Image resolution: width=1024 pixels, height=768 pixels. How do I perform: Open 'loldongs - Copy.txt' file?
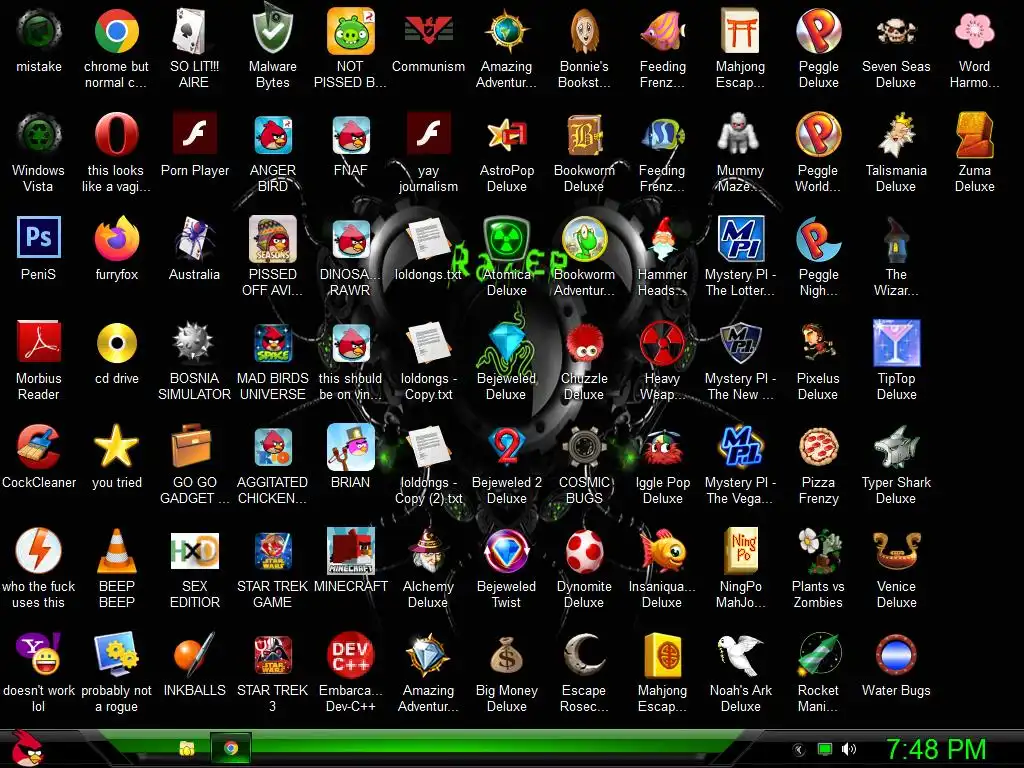coord(428,342)
